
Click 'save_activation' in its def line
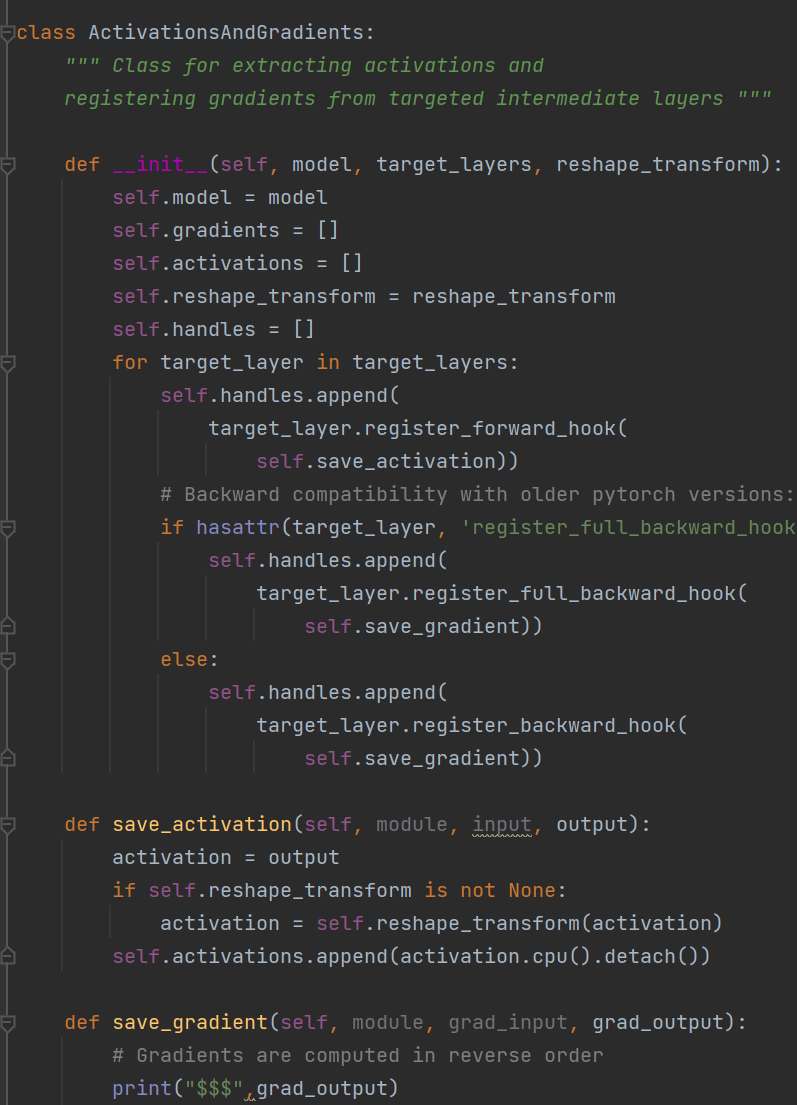click(202, 825)
